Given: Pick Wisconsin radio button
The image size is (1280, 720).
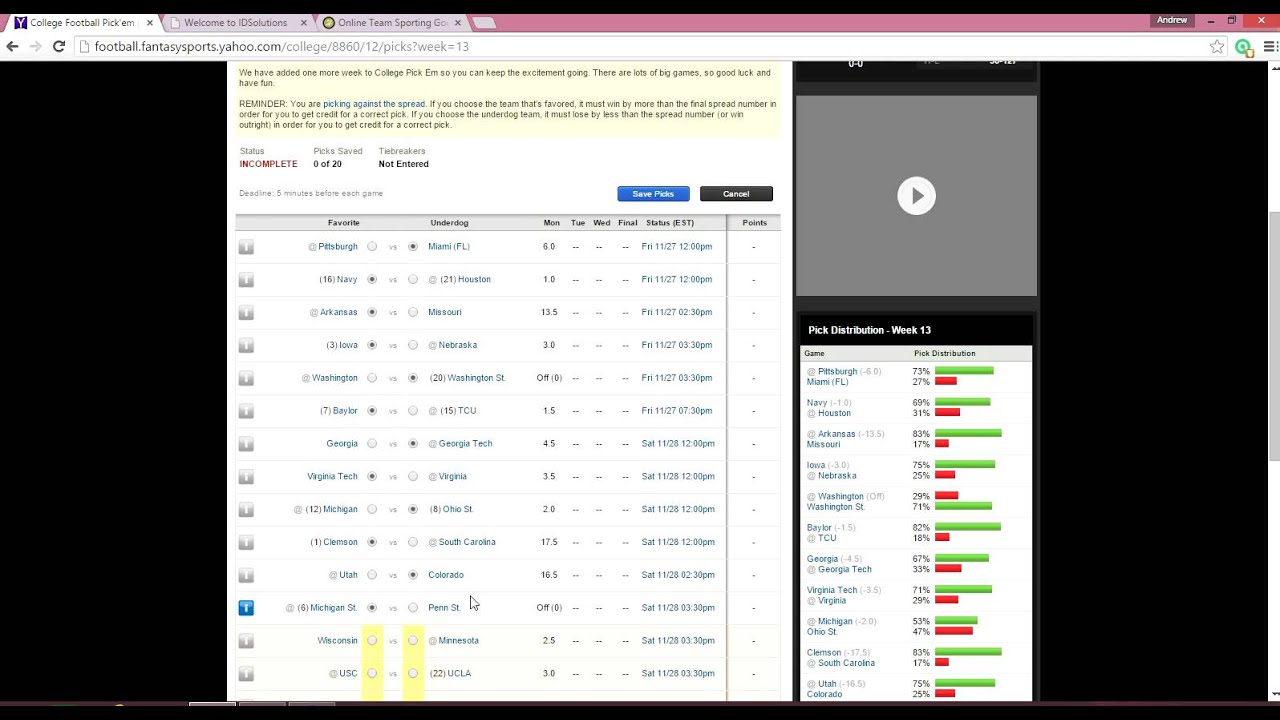Looking at the screenshot, I should [372, 640].
